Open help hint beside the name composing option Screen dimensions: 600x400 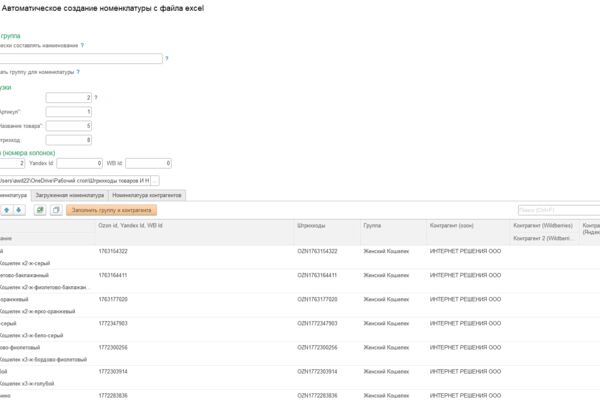(82, 45)
